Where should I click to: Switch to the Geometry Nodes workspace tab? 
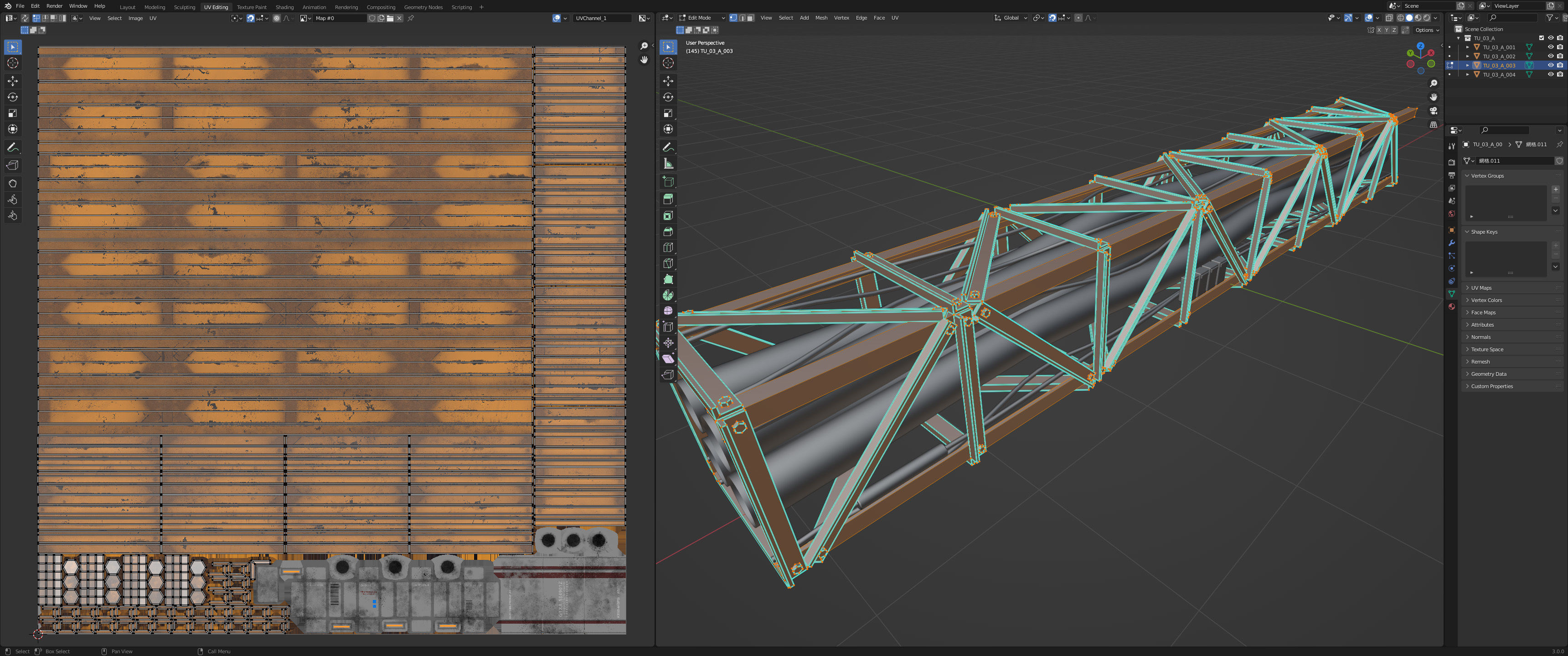(x=423, y=7)
